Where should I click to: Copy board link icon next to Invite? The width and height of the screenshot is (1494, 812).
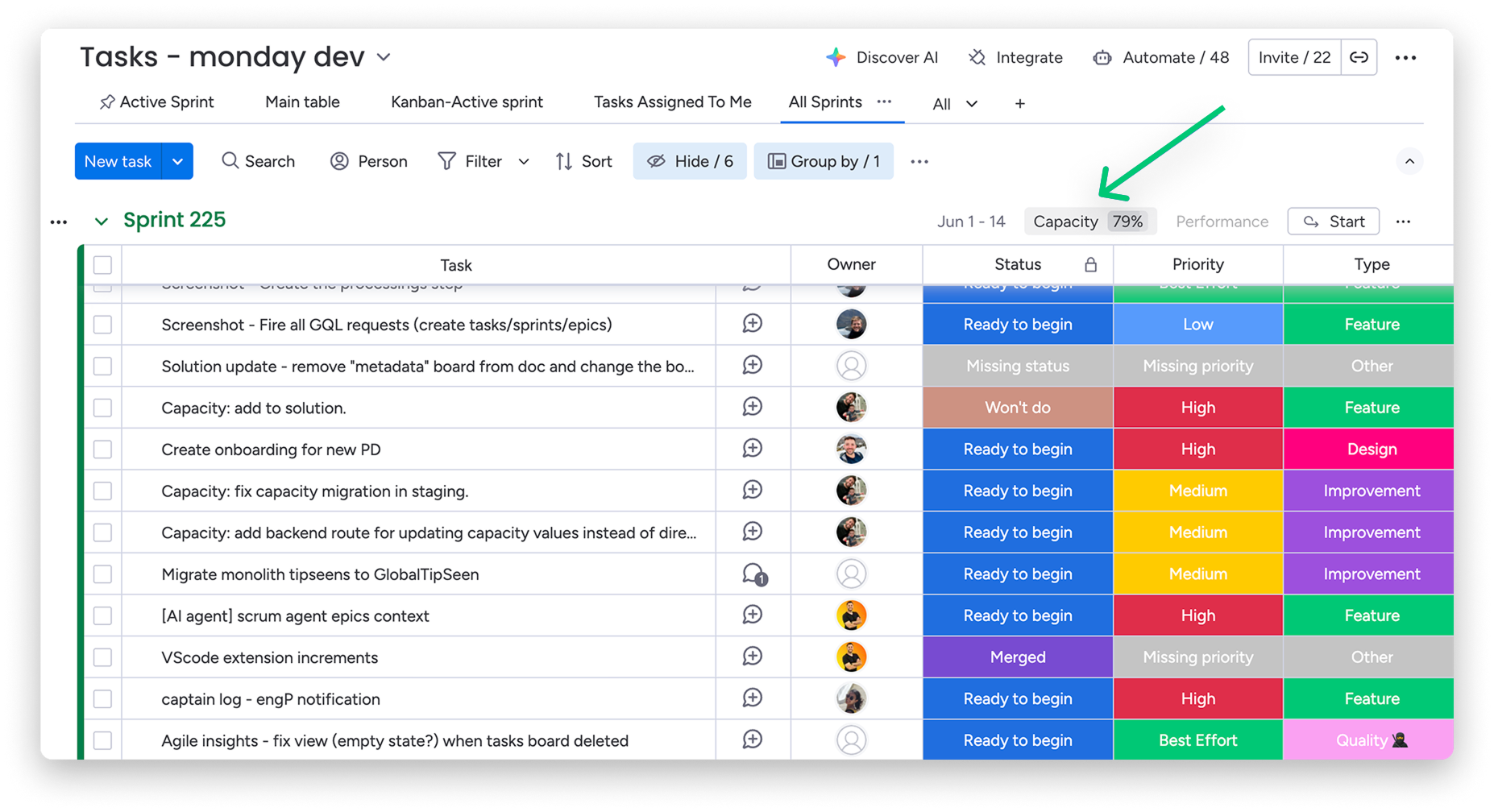pyautogui.click(x=1359, y=57)
